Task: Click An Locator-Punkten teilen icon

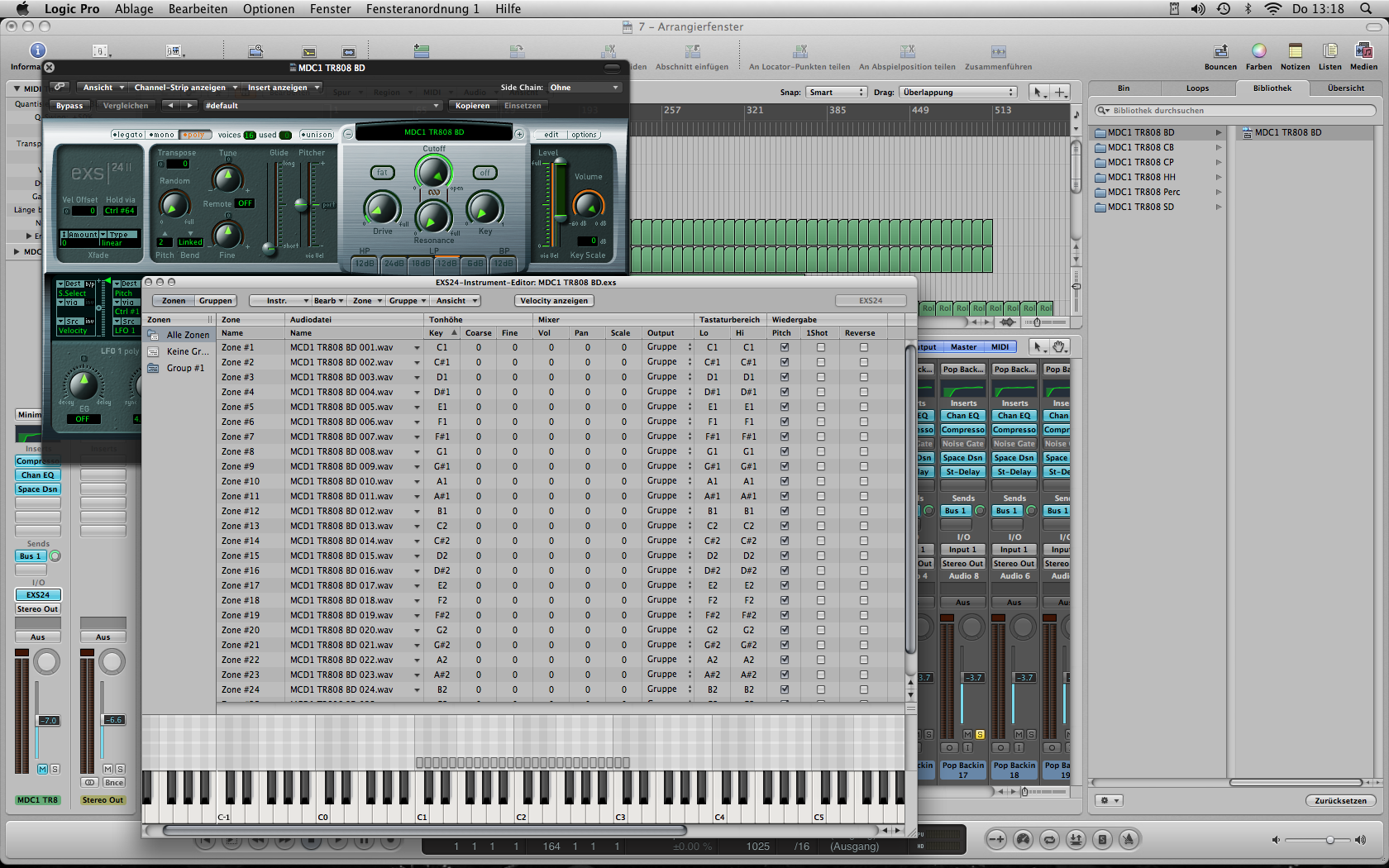Action: click(x=800, y=52)
